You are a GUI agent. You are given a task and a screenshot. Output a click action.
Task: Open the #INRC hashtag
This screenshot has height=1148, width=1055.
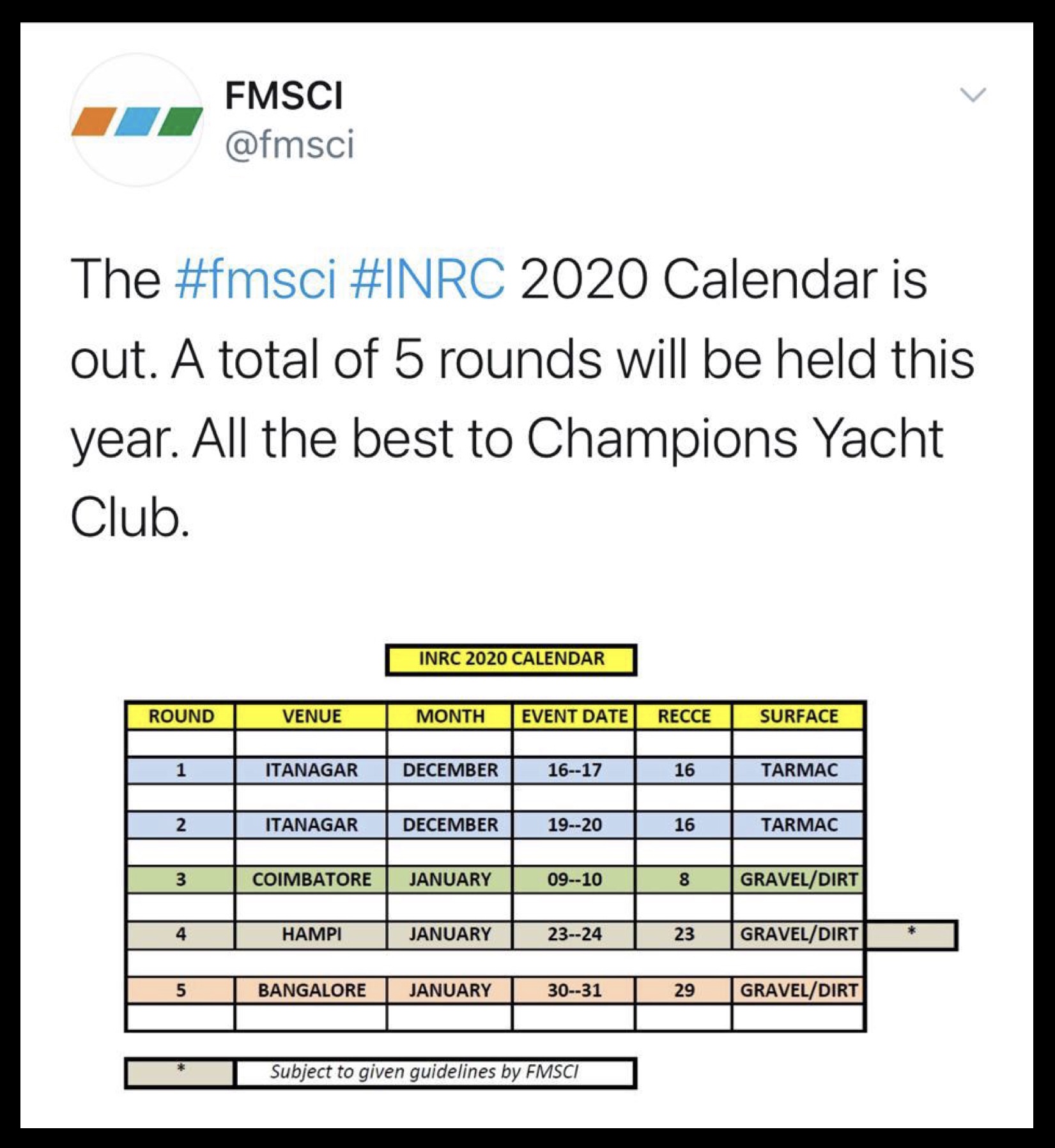(427, 279)
